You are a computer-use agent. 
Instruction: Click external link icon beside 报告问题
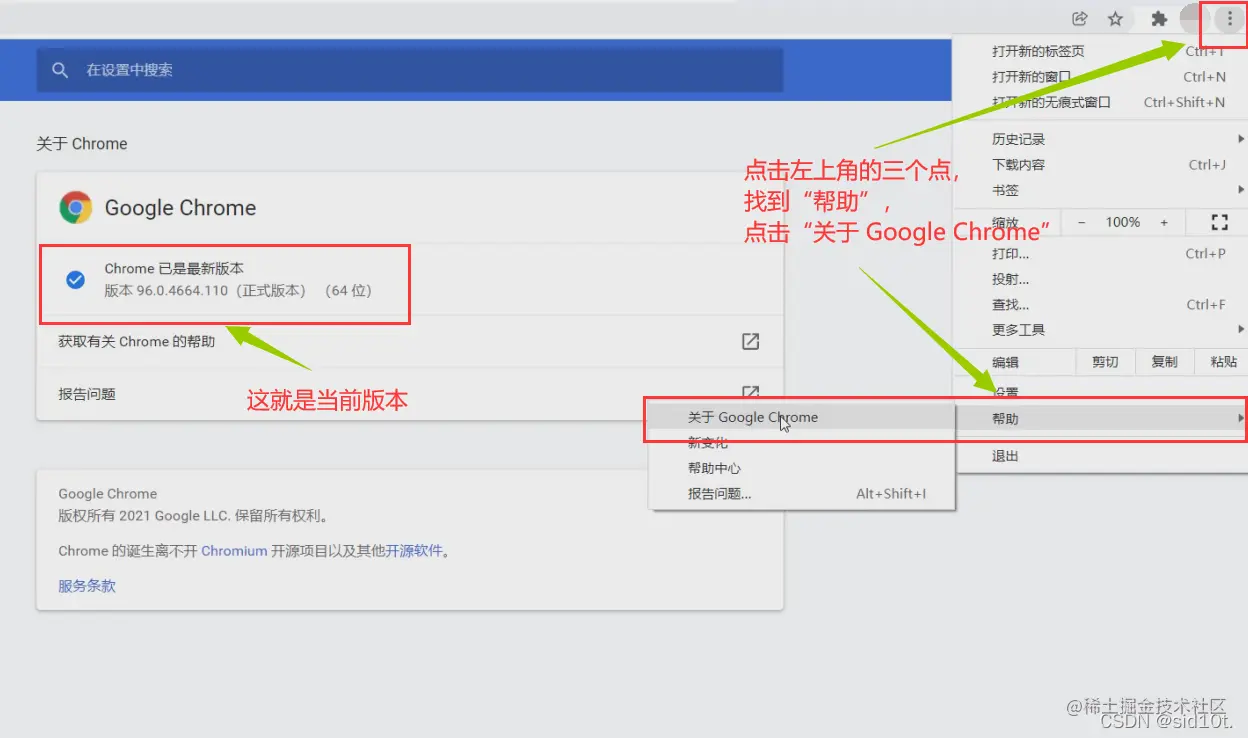[750, 393]
